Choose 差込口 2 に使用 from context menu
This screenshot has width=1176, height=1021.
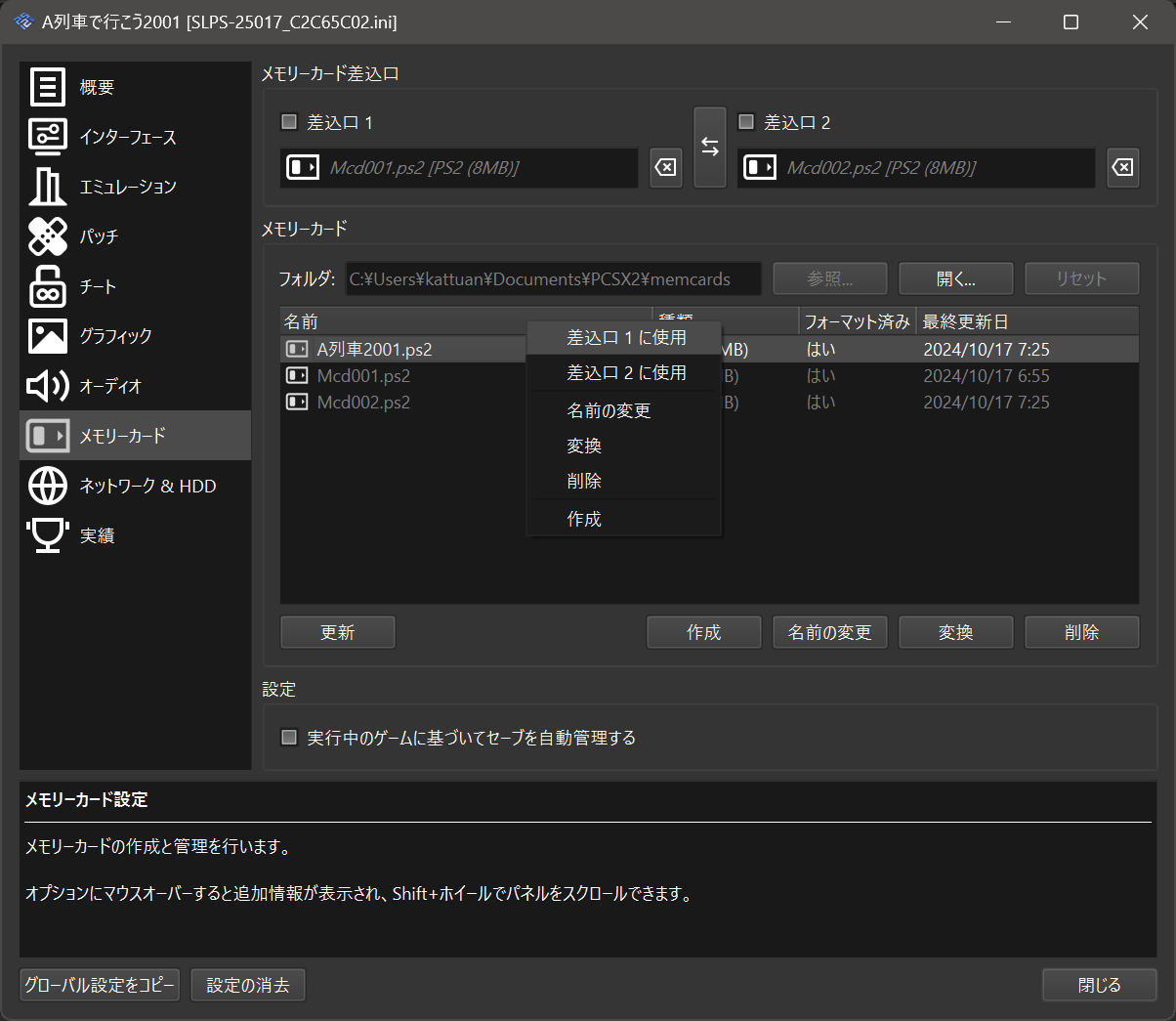pyautogui.click(x=624, y=373)
